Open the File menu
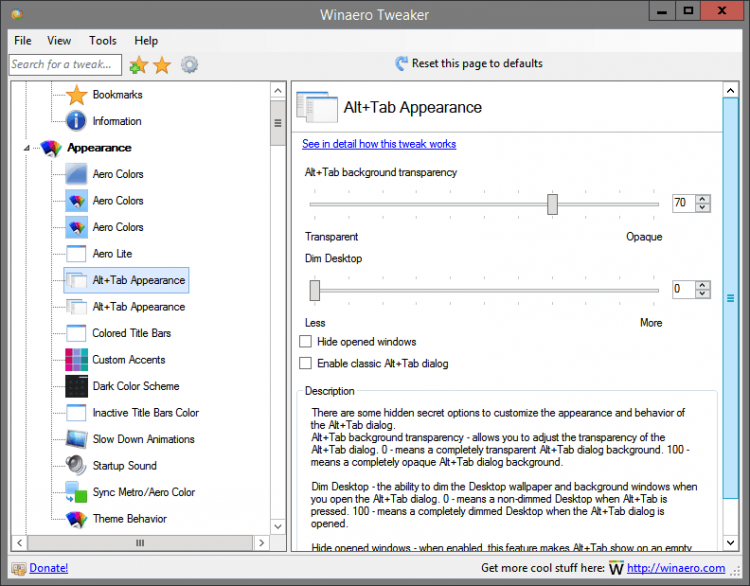Image resolution: width=750 pixels, height=586 pixels. point(22,41)
